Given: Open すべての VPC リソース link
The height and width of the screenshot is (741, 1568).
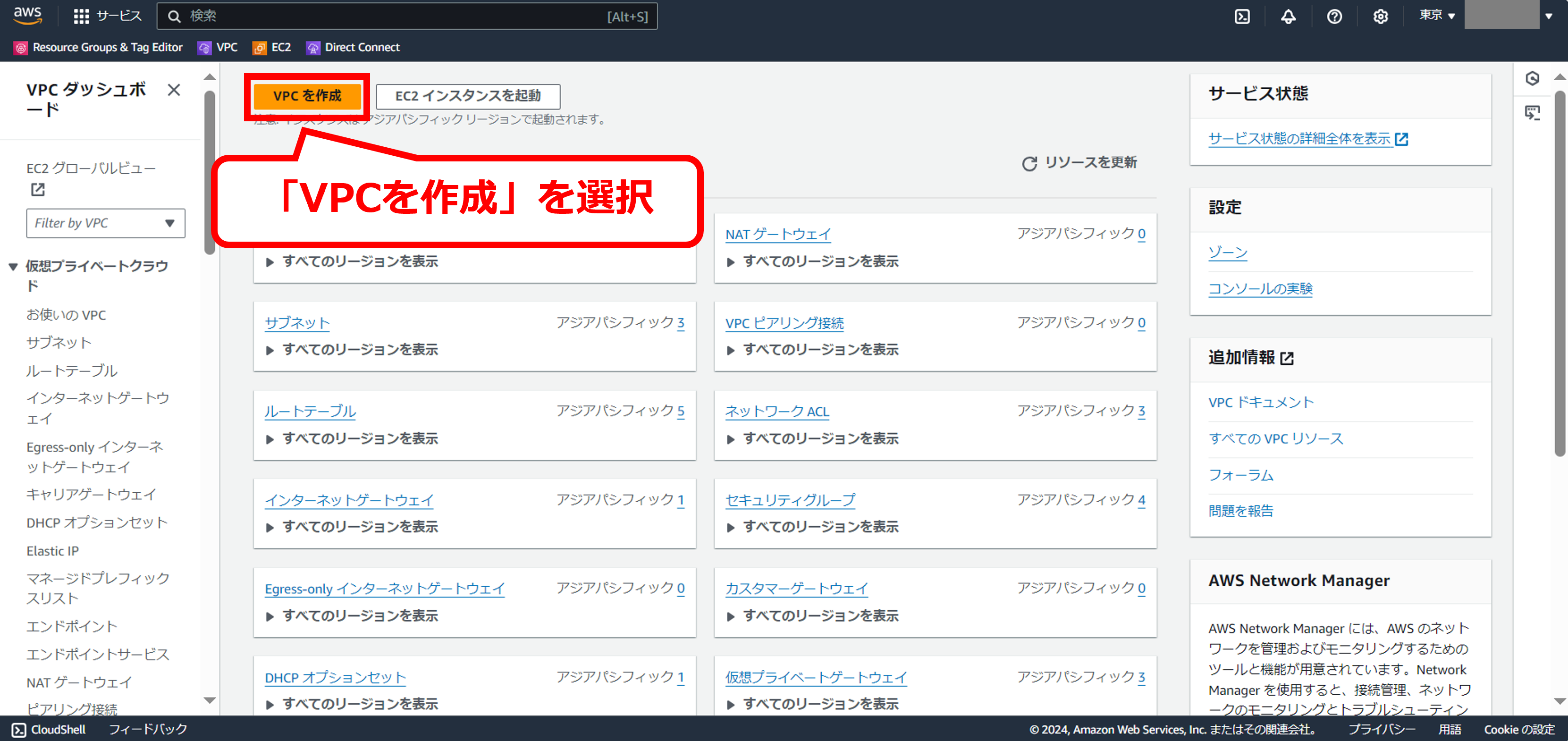Looking at the screenshot, I should pos(1276,438).
